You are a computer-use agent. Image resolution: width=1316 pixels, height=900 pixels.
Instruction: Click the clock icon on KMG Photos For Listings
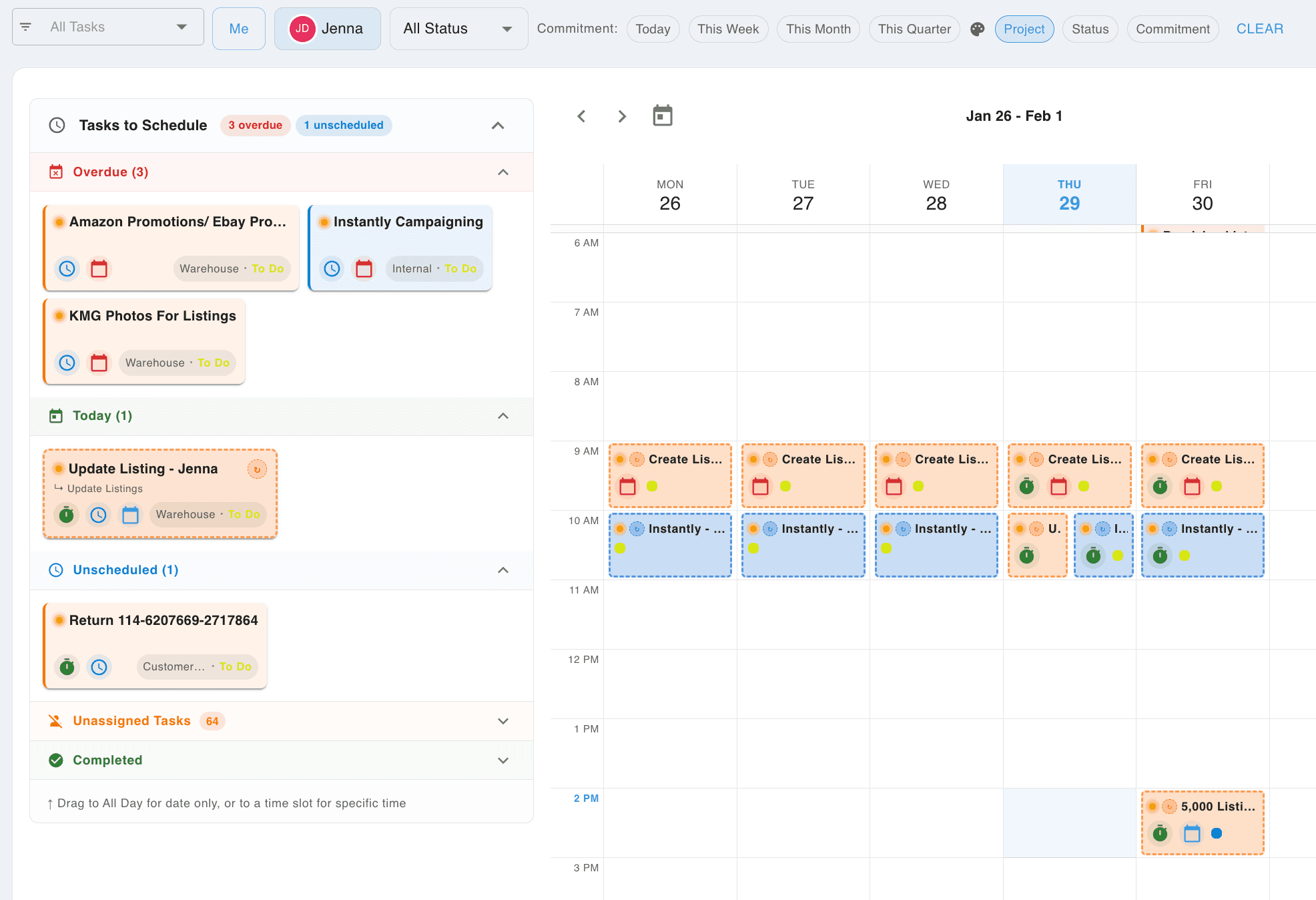(x=67, y=363)
